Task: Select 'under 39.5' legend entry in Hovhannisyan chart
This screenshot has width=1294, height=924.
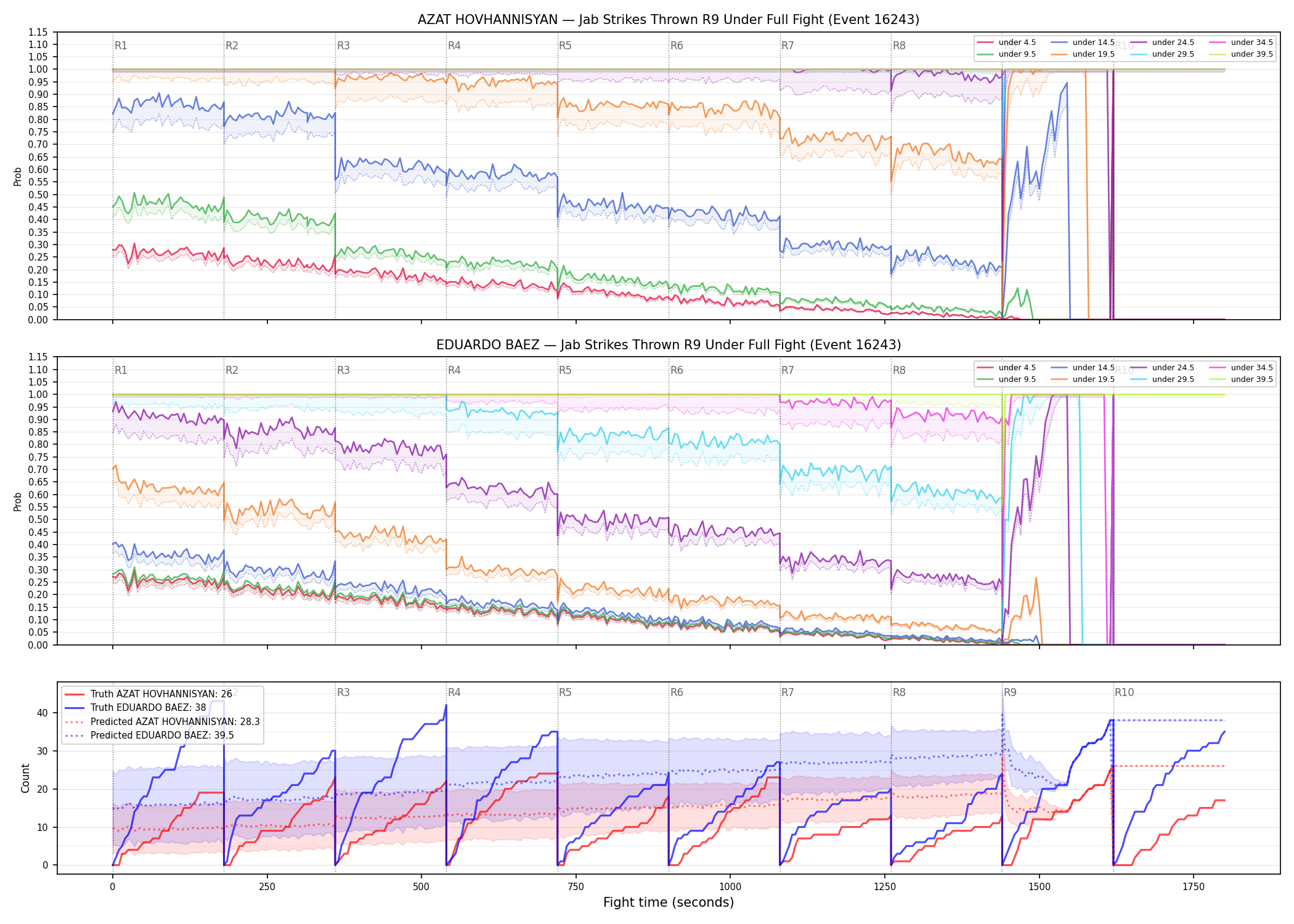Action: pyautogui.click(x=1242, y=54)
